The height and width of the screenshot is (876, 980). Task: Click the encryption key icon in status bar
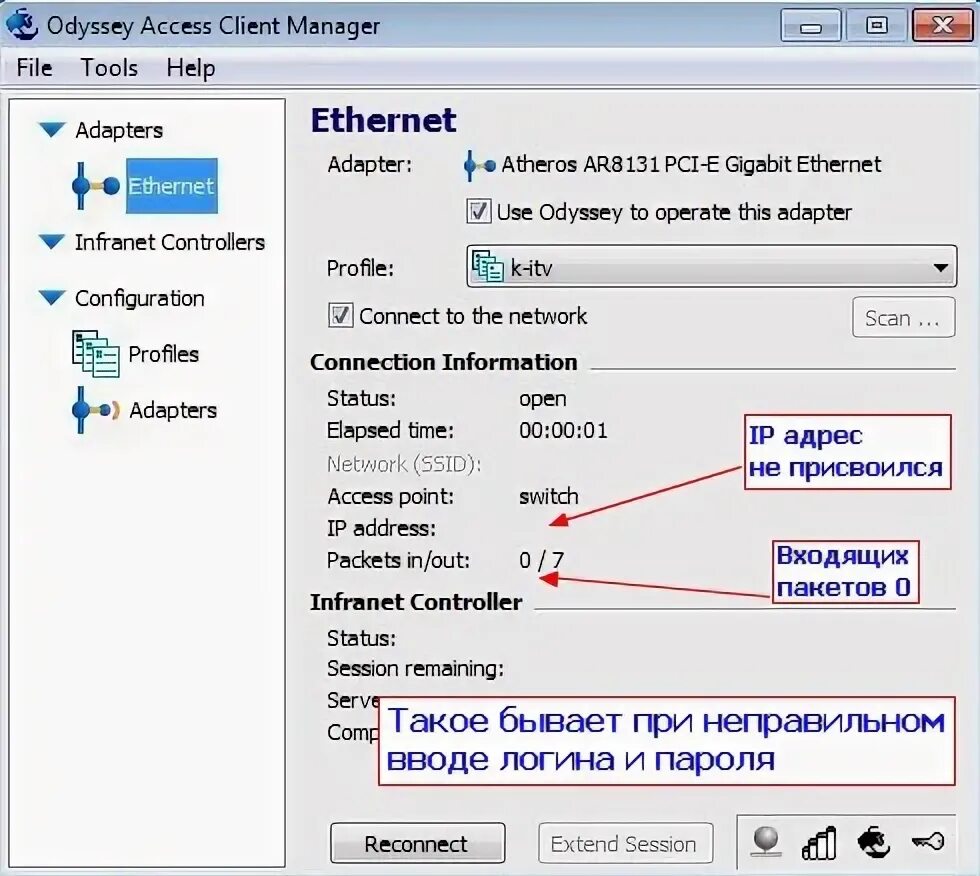[x=925, y=843]
